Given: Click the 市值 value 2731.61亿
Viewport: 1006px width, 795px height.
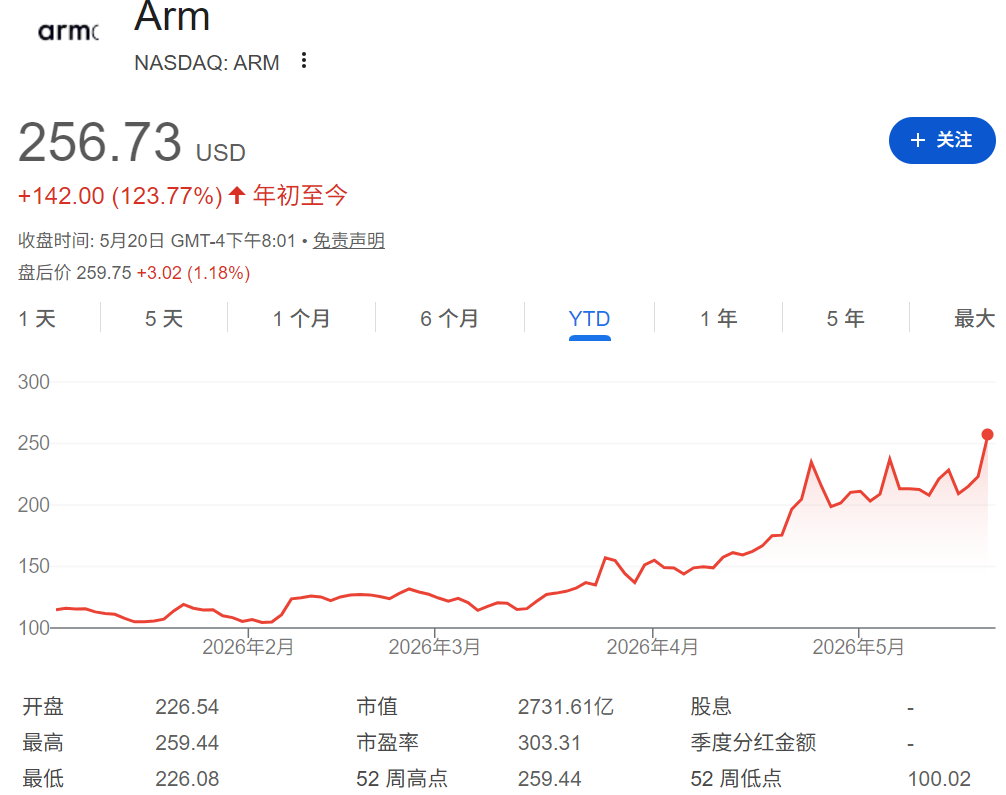Looking at the screenshot, I should point(565,707).
